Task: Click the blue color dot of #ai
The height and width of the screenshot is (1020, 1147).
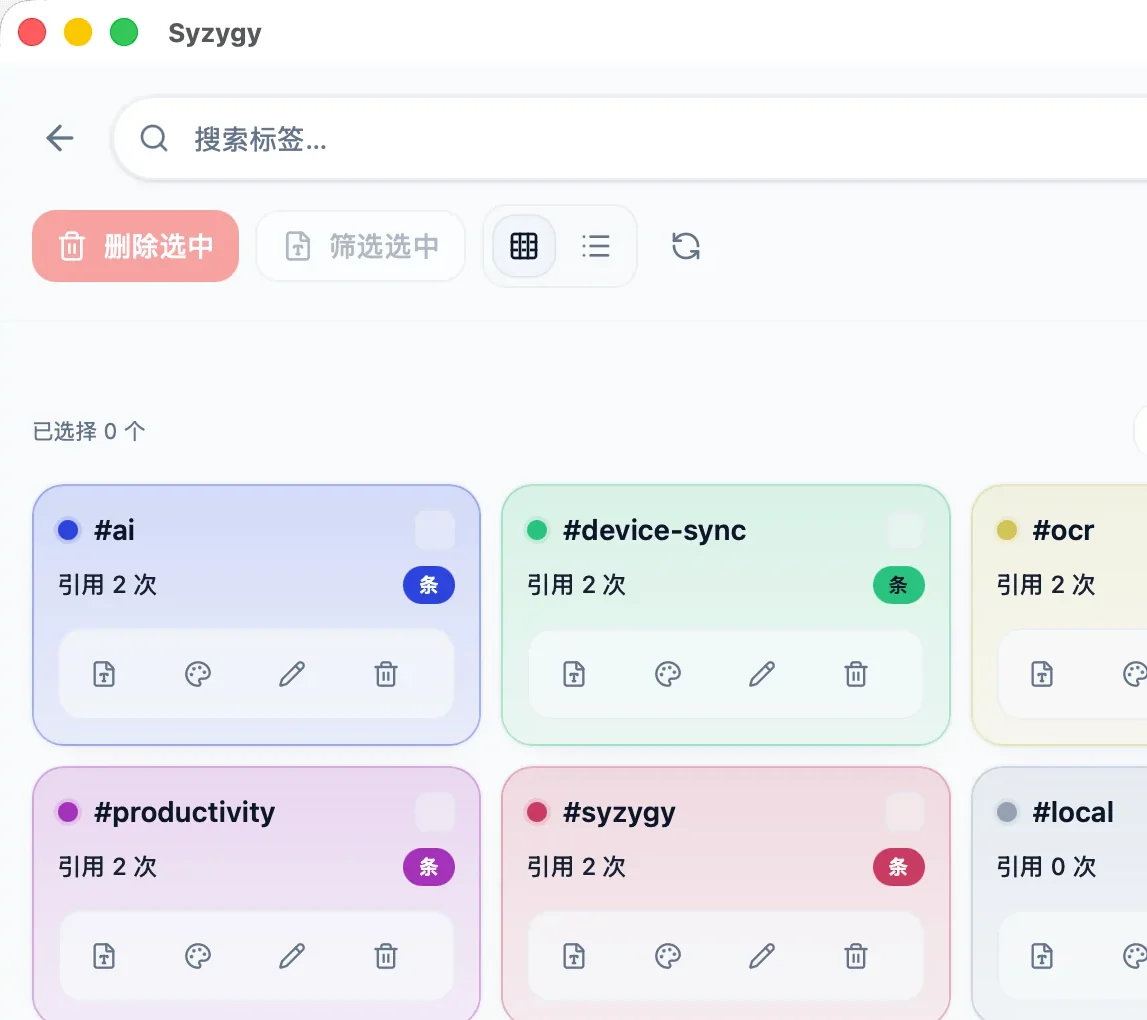Action: 68,530
